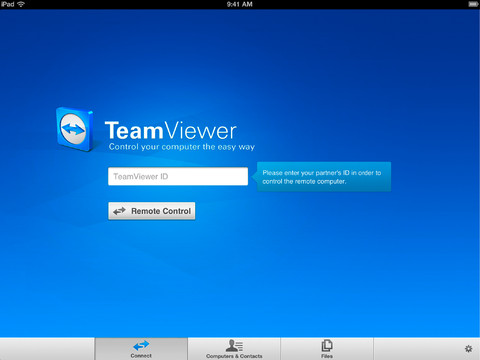480x360 pixels.
Task: Click the 'Control your computer the easy way' tagline
Action: click(x=182, y=147)
